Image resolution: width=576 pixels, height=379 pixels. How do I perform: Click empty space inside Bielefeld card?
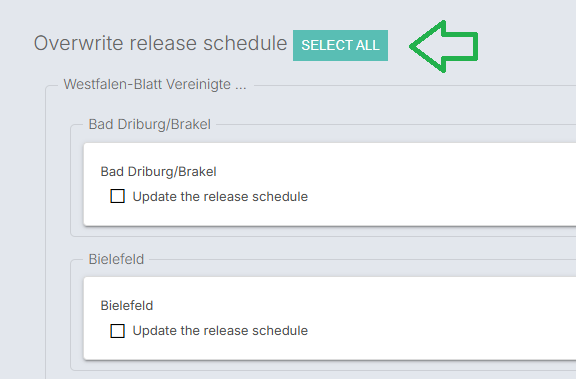441,318
